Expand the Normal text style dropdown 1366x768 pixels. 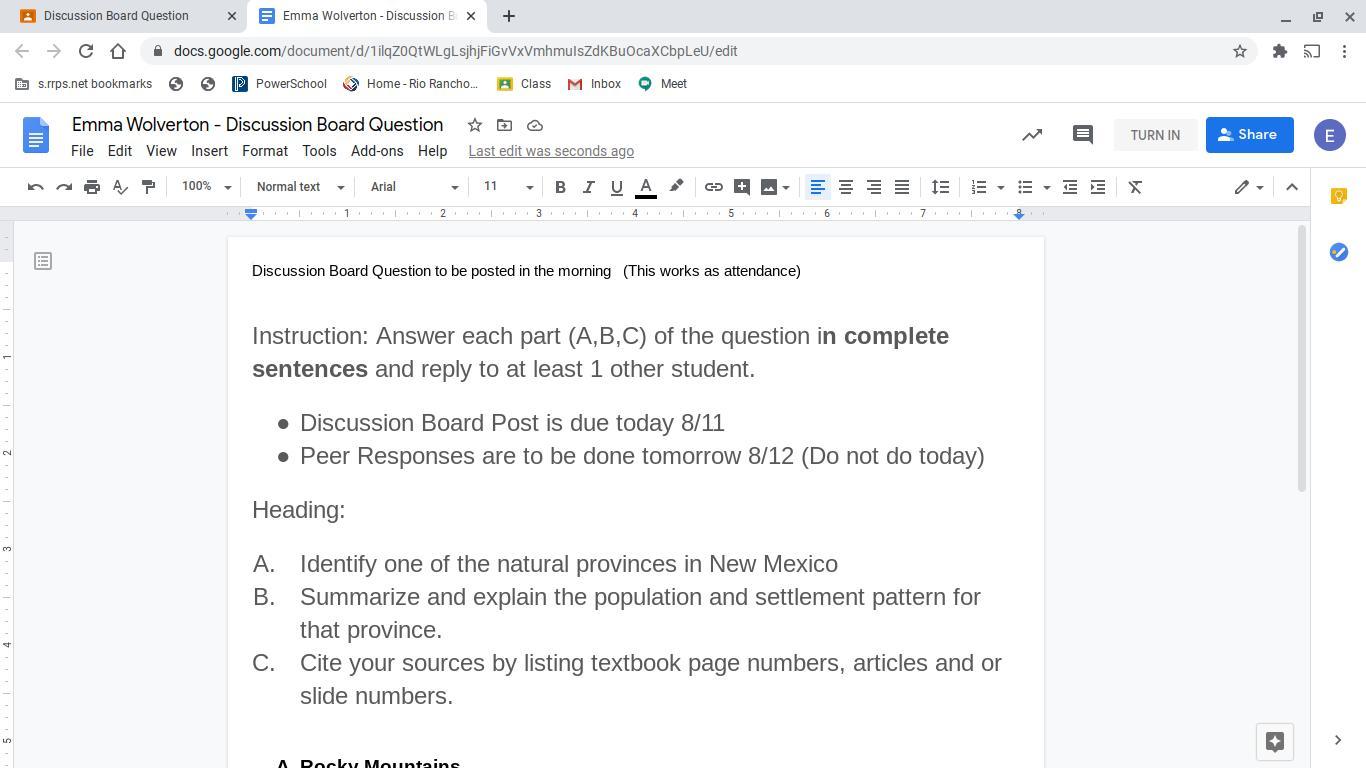[300, 187]
